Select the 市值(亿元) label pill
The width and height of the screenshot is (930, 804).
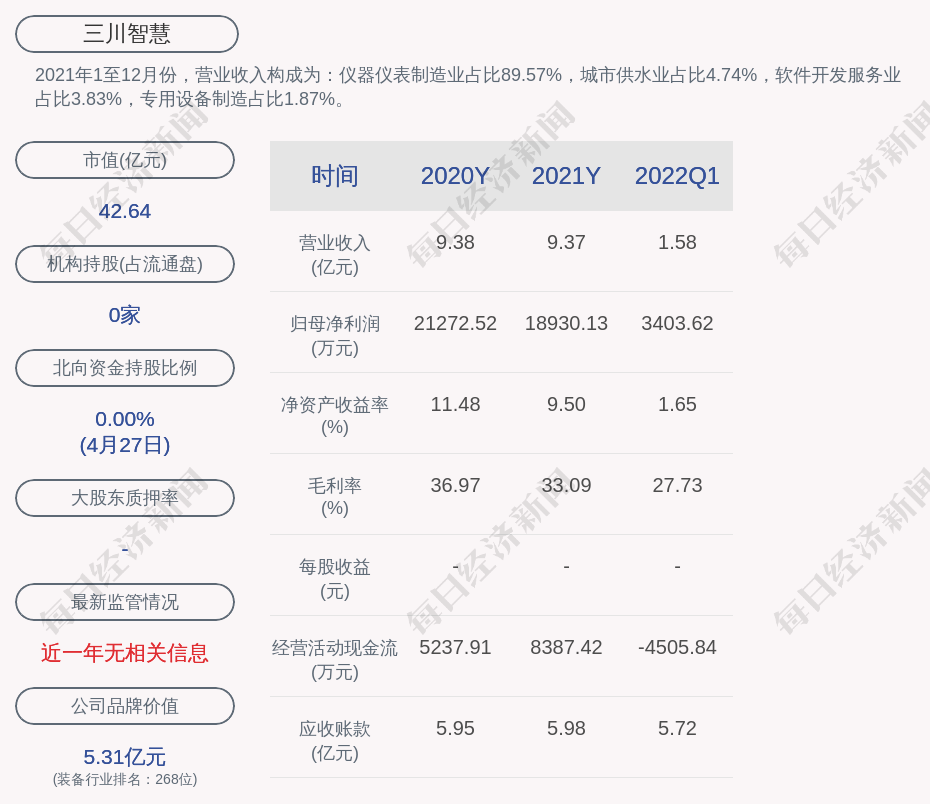[x=125, y=160]
